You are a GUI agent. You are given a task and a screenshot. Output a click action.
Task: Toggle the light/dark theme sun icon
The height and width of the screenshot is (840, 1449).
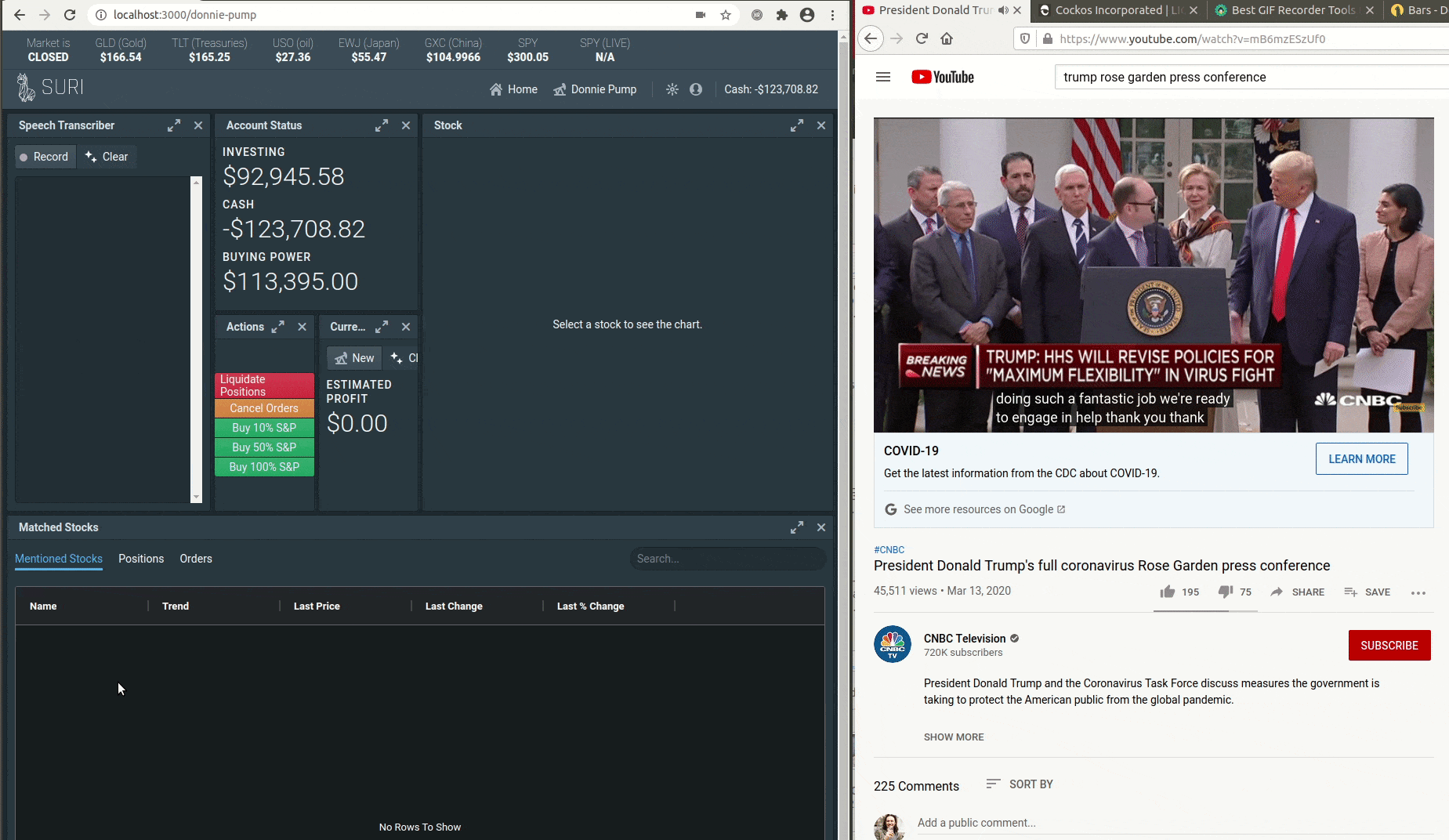coord(672,89)
